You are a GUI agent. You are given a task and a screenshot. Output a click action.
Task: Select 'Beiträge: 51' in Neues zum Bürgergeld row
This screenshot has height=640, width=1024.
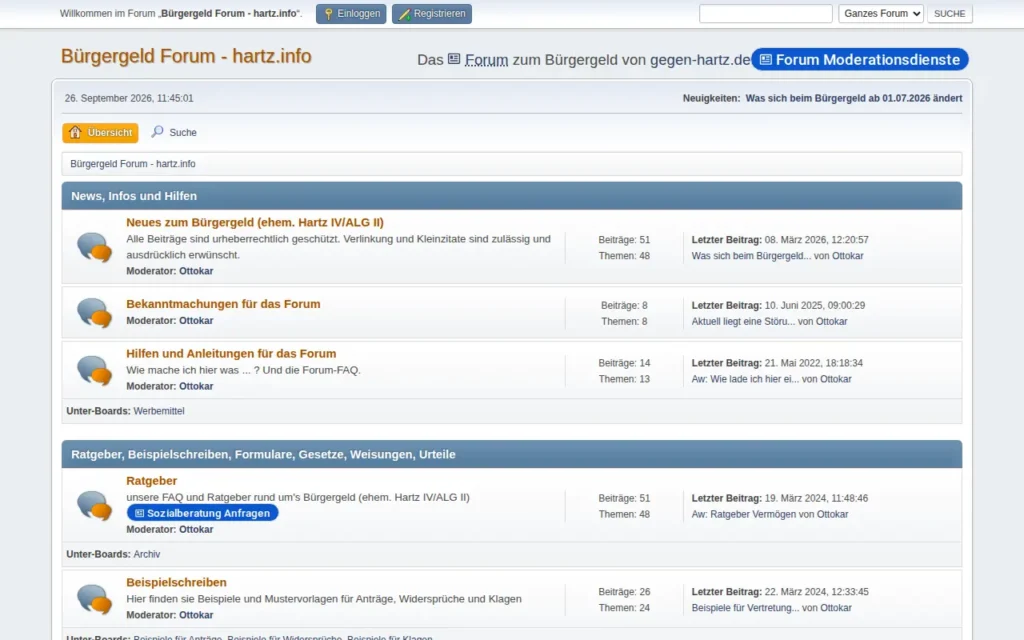624,240
